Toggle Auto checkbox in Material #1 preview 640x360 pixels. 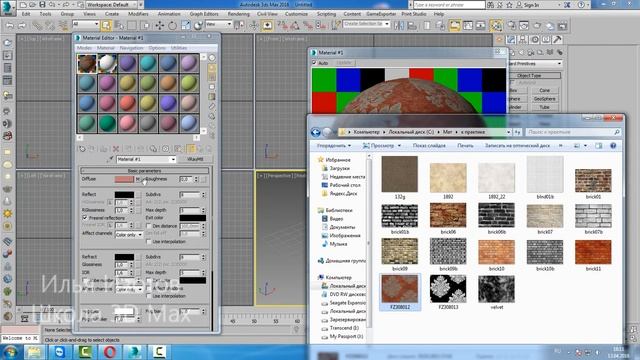click(314, 63)
